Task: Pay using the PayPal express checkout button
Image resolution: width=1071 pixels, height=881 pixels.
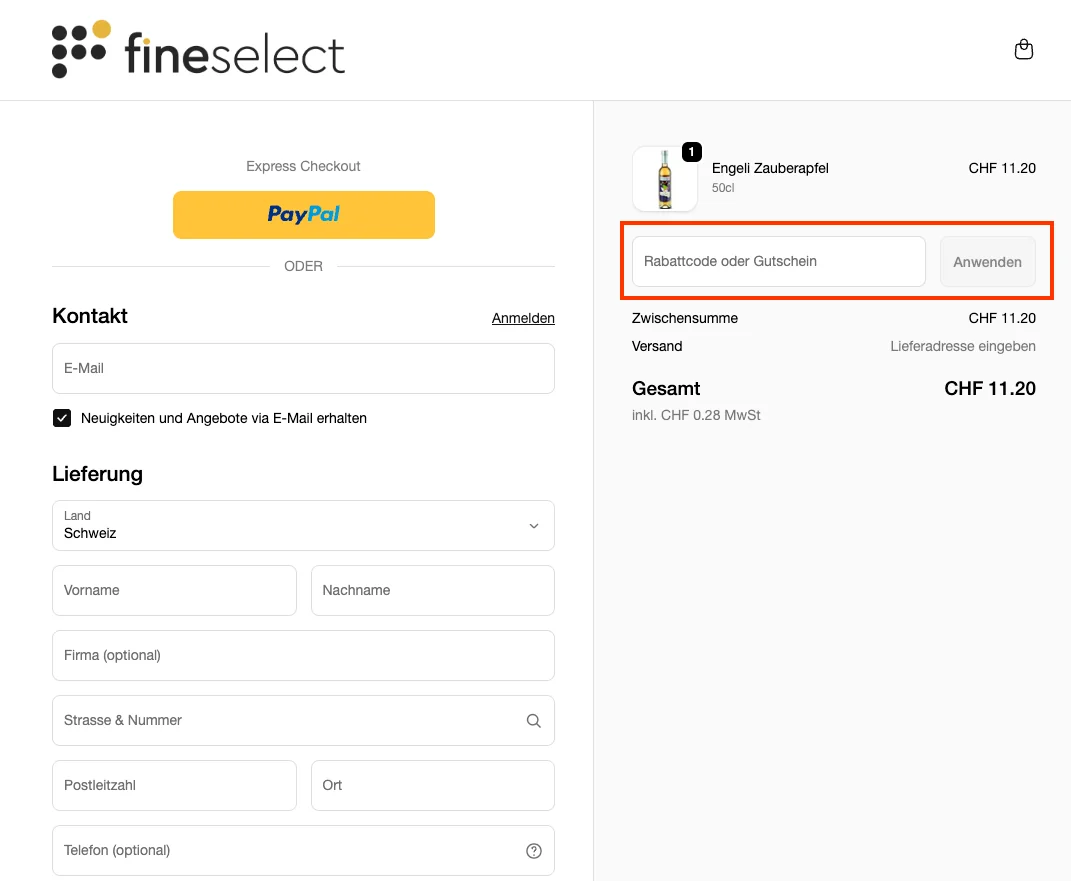Action: click(303, 214)
